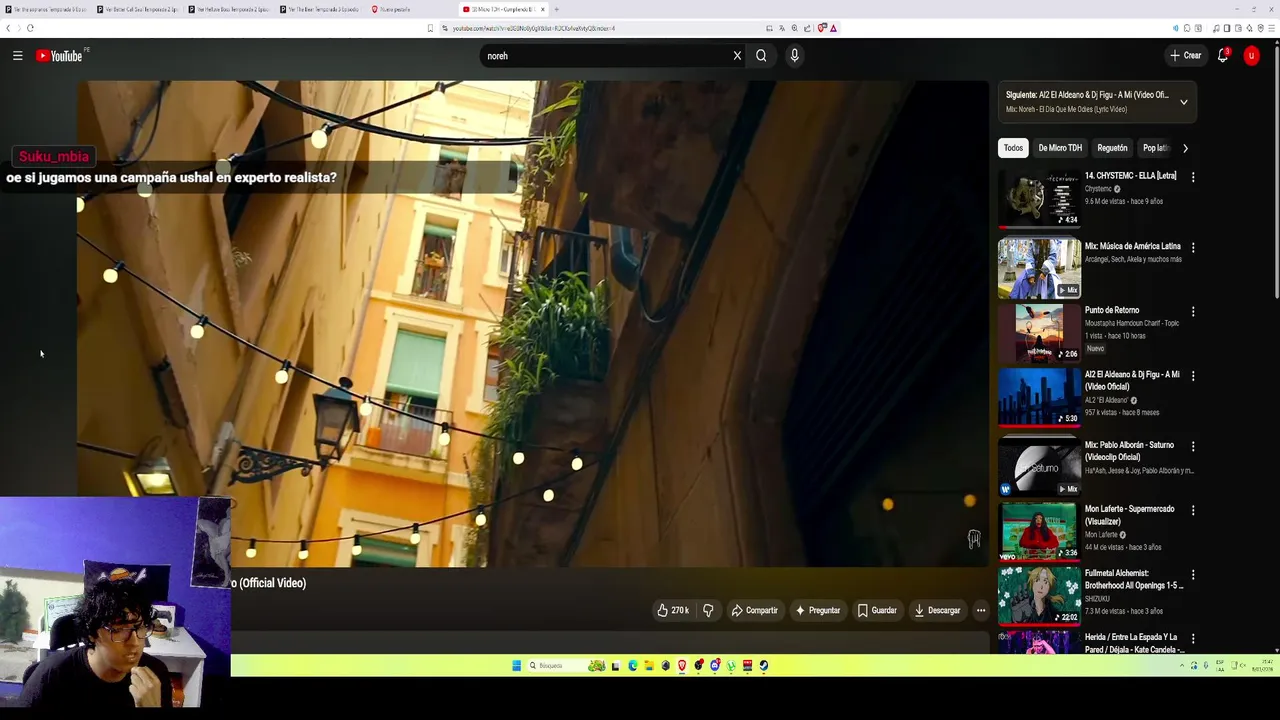Click in the search field containing noreh
The width and height of the screenshot is (1280, 720).
tap(605, 56)
